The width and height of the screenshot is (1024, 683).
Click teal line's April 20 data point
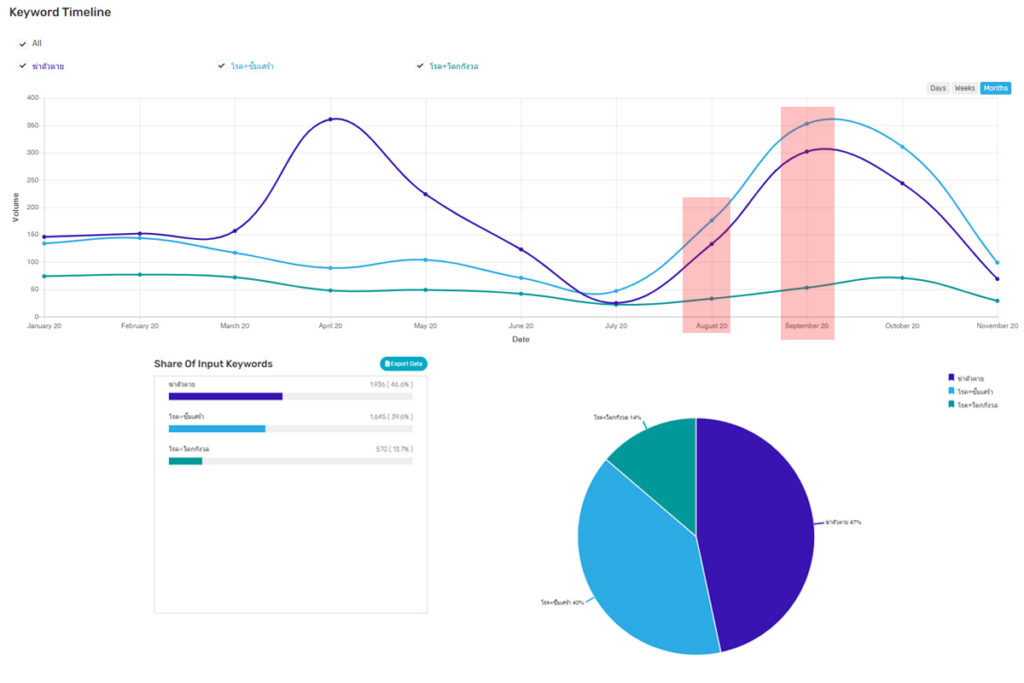click(x=330, y=291)
